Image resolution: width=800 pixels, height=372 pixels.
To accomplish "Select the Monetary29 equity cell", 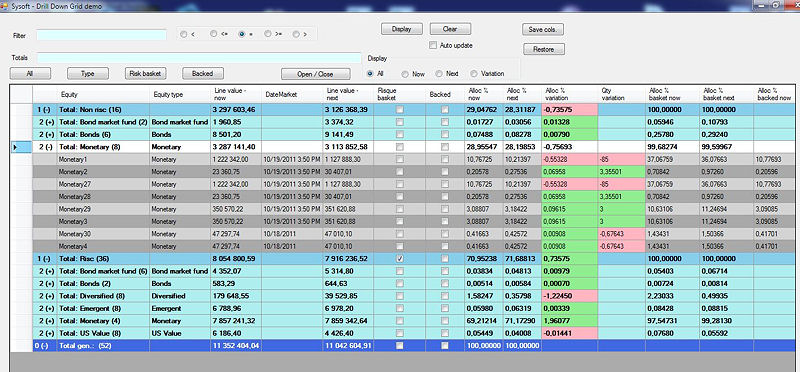I will click(x=104, y=209).
